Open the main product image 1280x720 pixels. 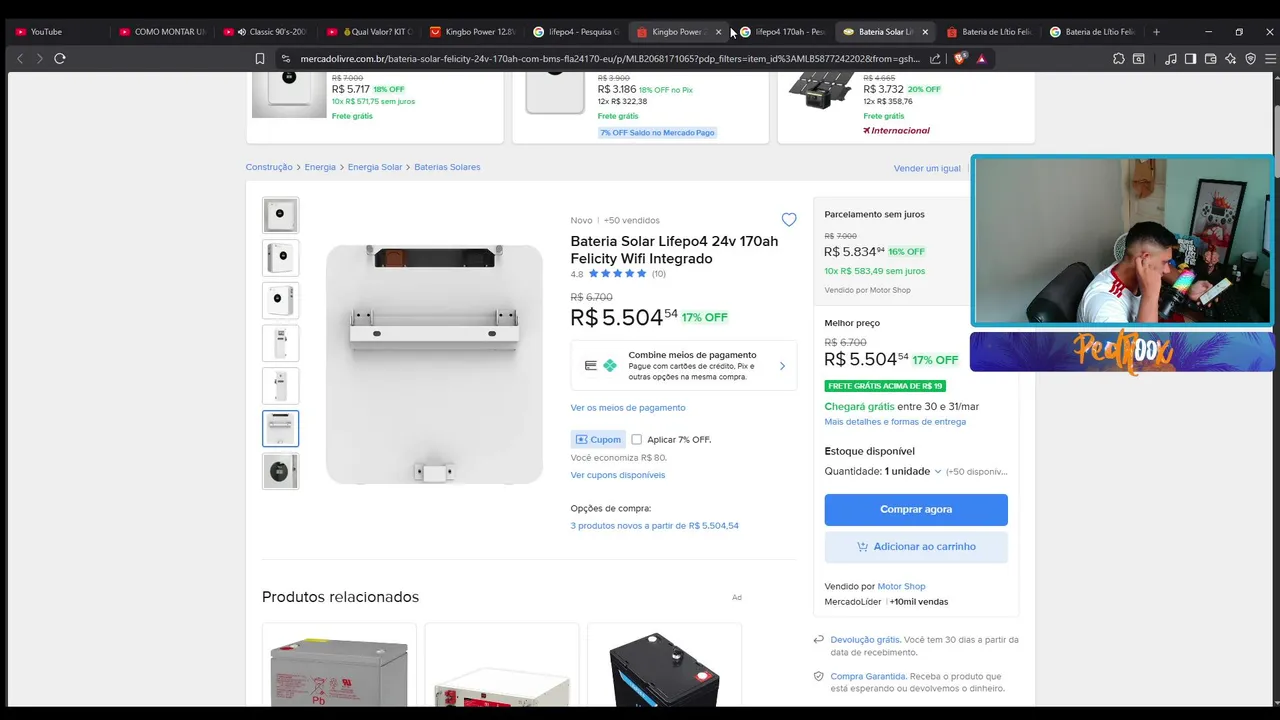pos(434,364)
